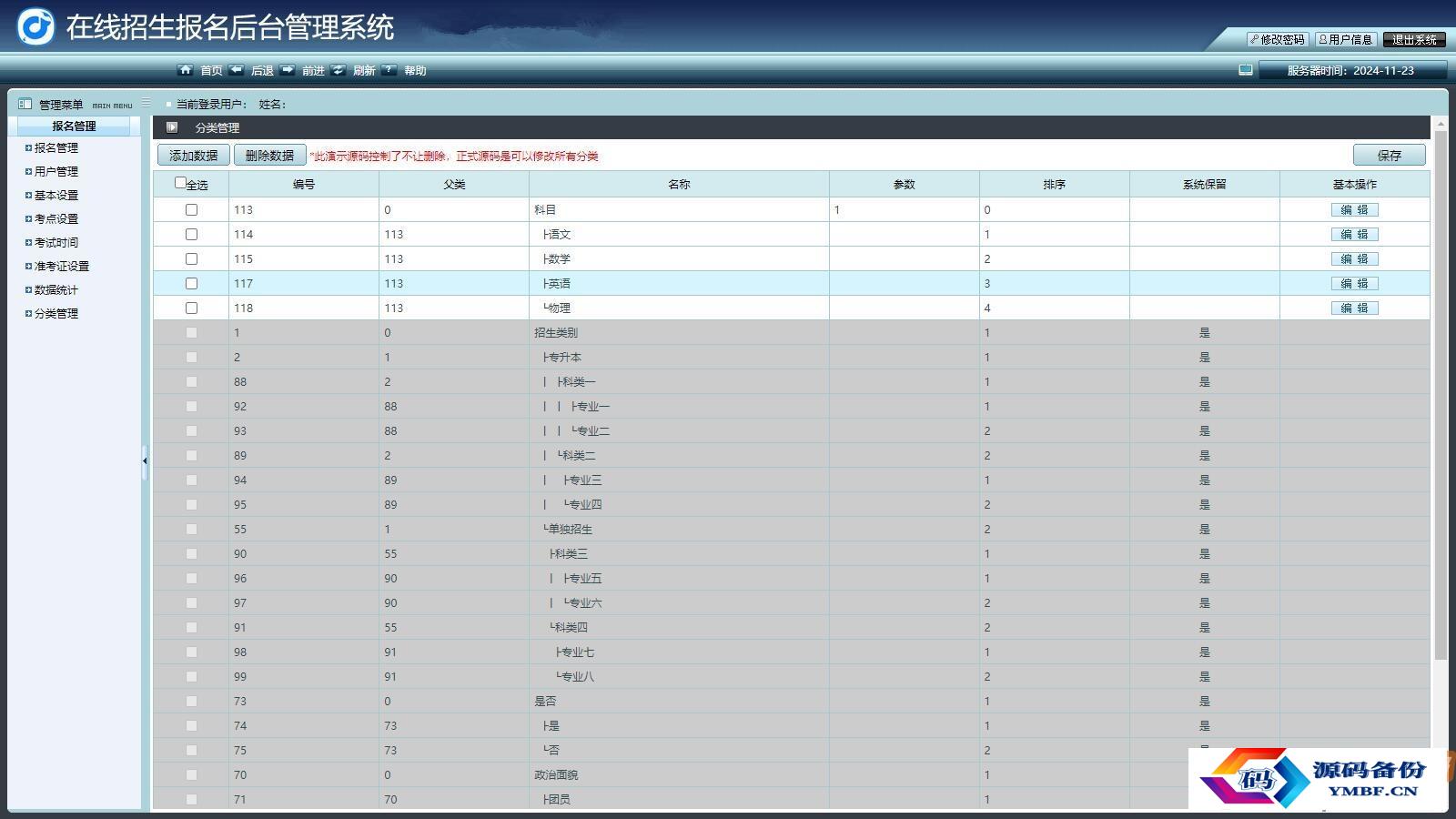
Task: Click the refresh icon before 刷新
Action: point(339,69)
